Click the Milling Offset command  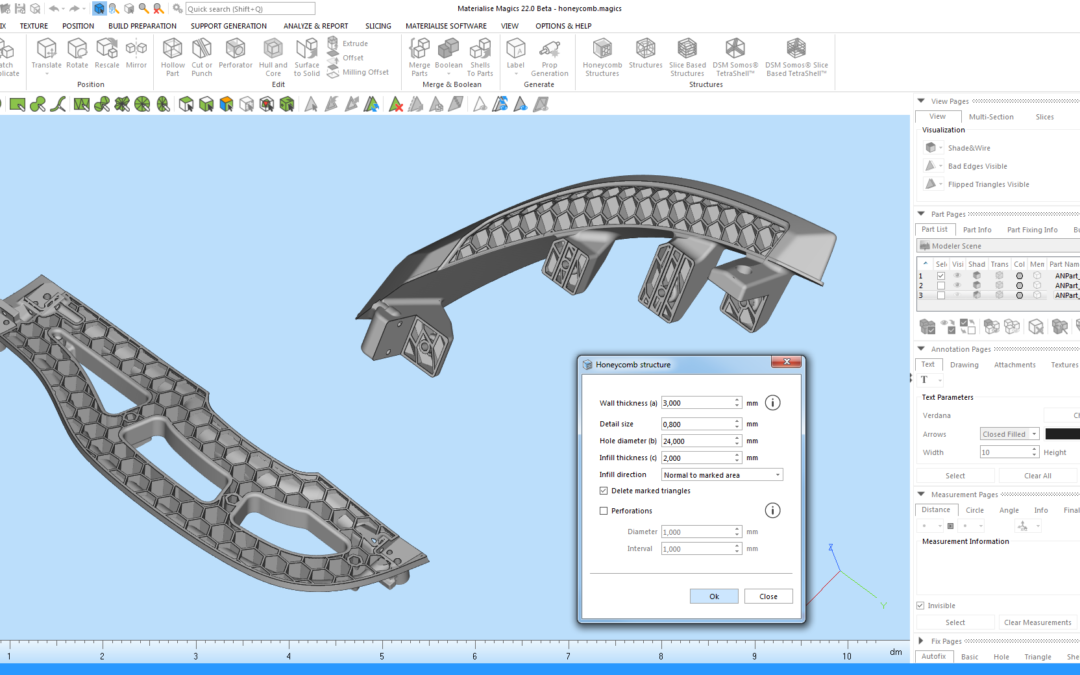(x=358, y=72)
